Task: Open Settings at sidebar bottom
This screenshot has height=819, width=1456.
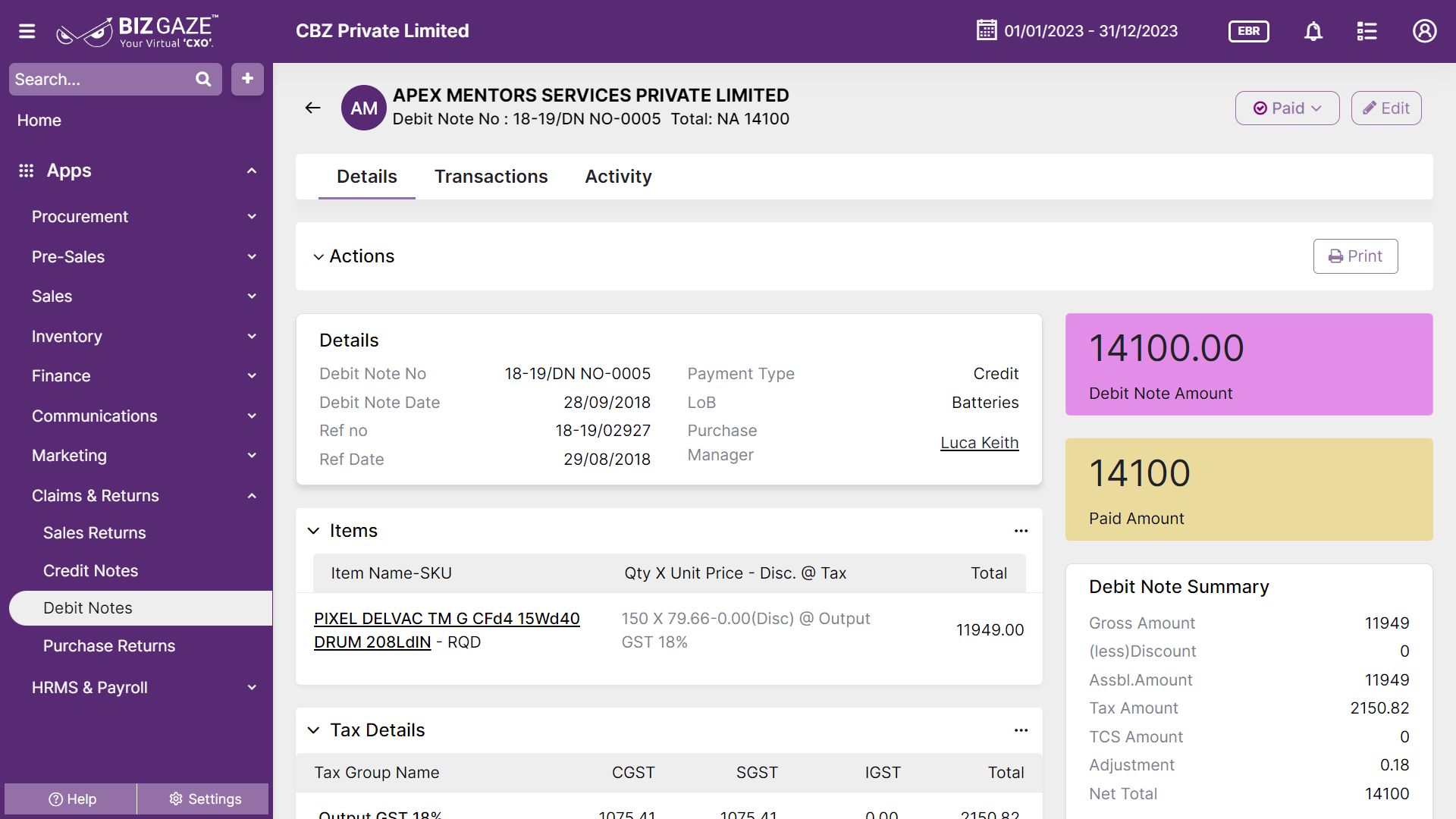Action: click(x=204, y=799)
